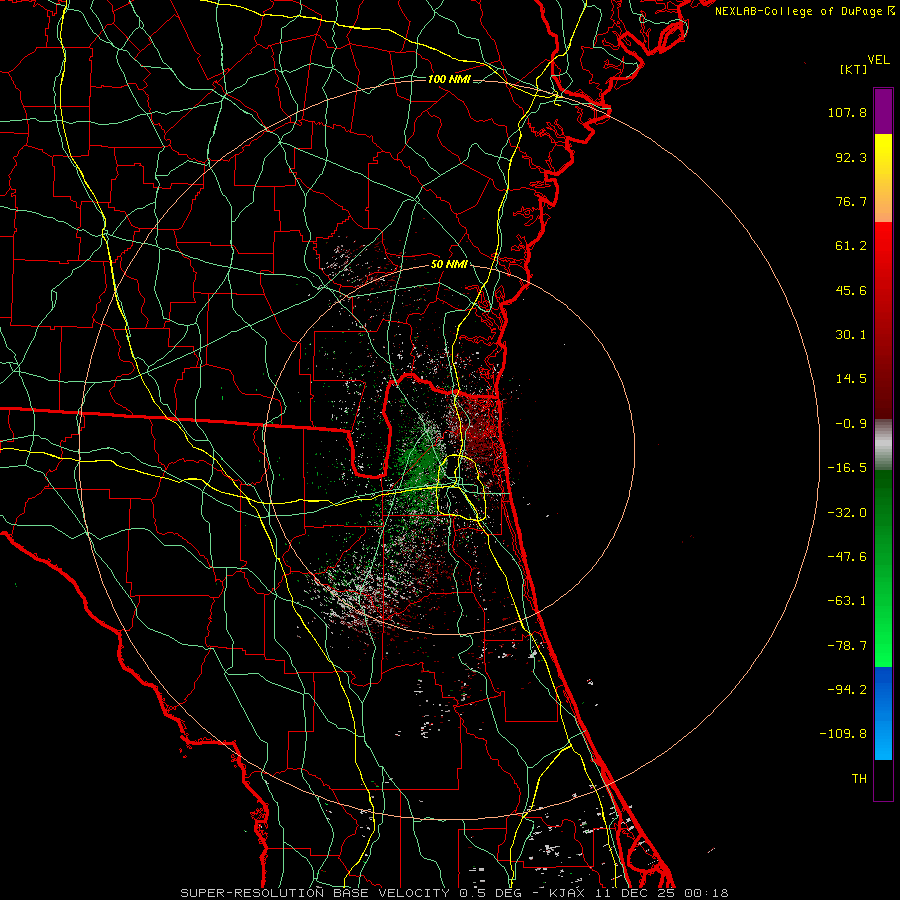This screenshot has height=900, width=900.
Task: Click the [KT] units label
Action: [853, 69]
